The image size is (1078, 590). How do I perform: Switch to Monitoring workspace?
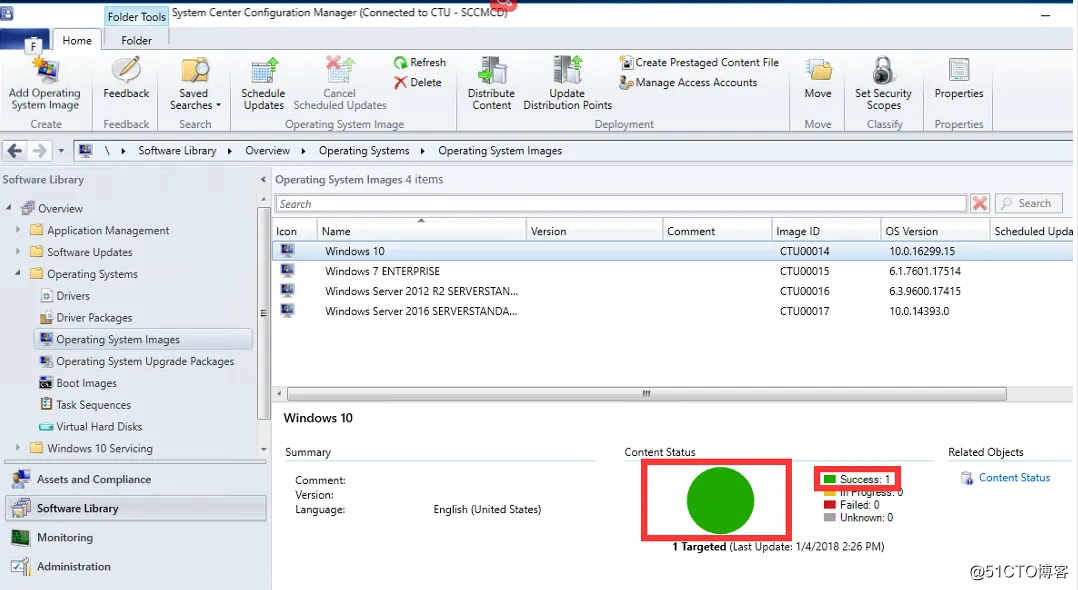pyautogui.click(x=135, y=537)
